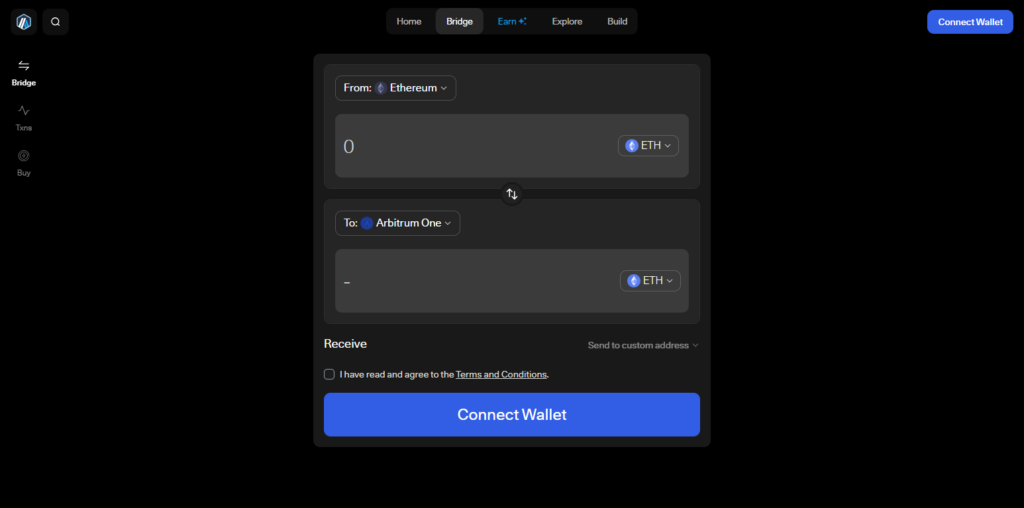Expand the From: Ethereum network dropdown

coord(396,88)
